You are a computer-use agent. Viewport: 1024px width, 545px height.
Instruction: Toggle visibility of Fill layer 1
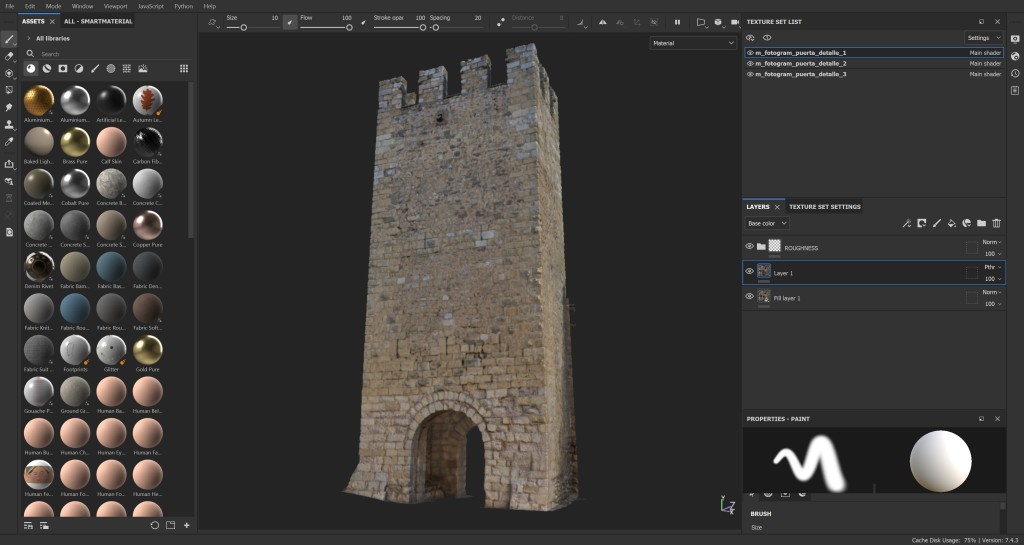pos(749,296)
